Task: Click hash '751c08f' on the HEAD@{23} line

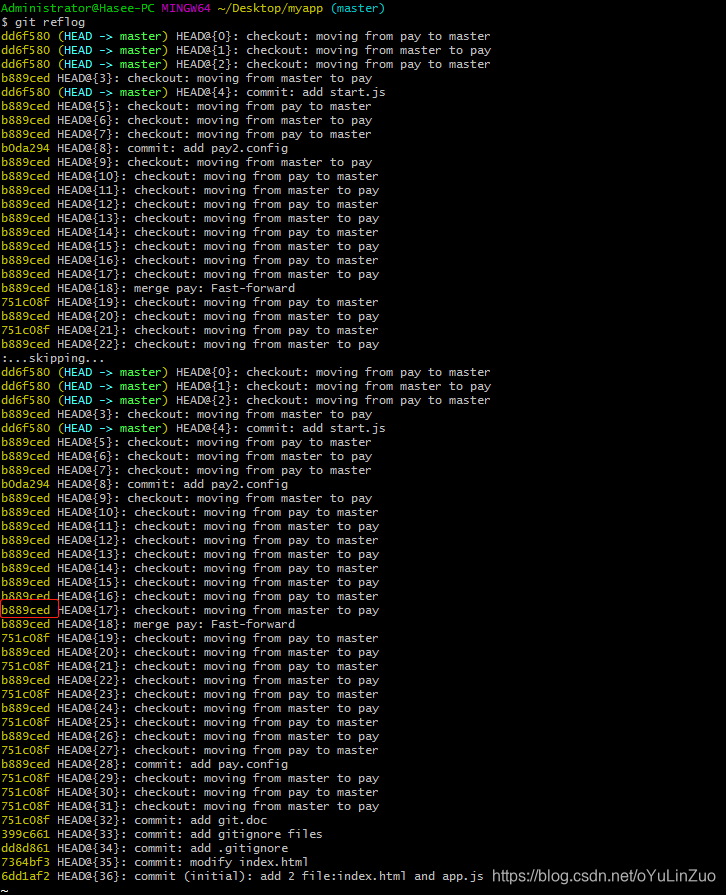Action: 25,694
